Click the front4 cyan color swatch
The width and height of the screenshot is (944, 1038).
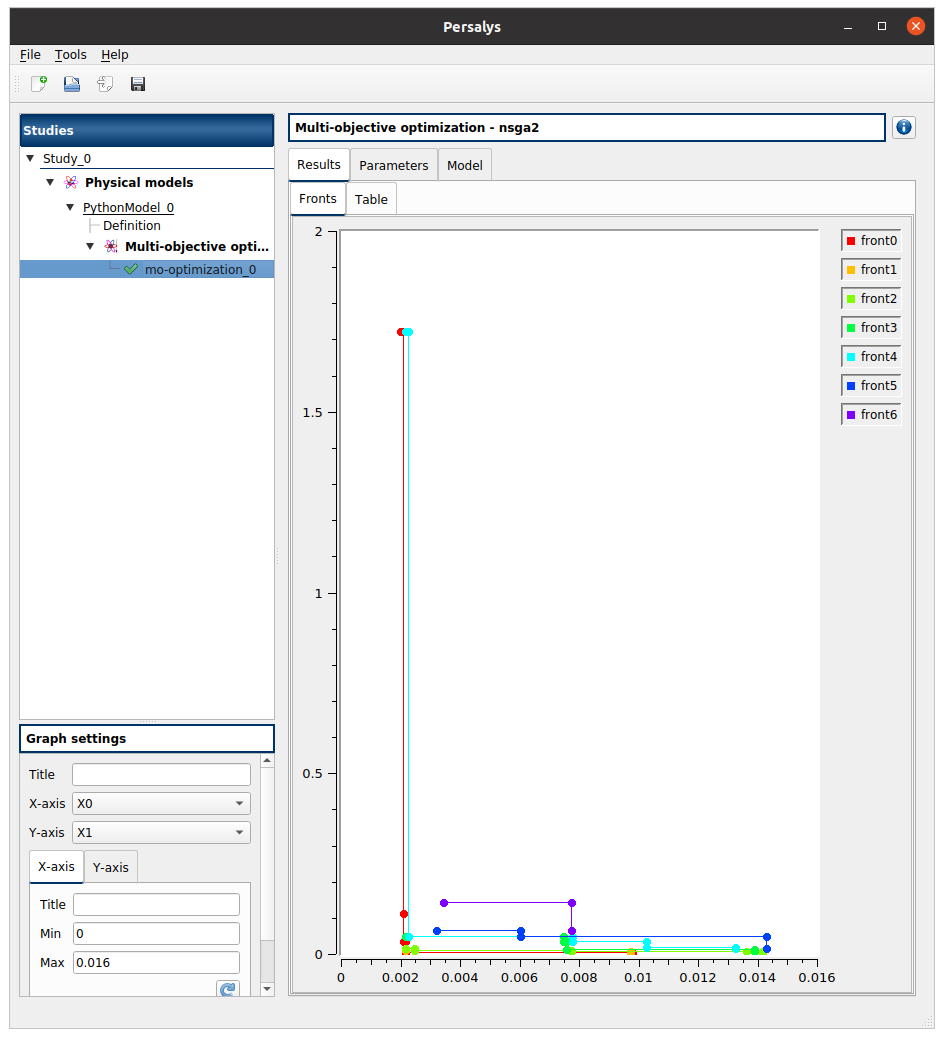[851, 357]
